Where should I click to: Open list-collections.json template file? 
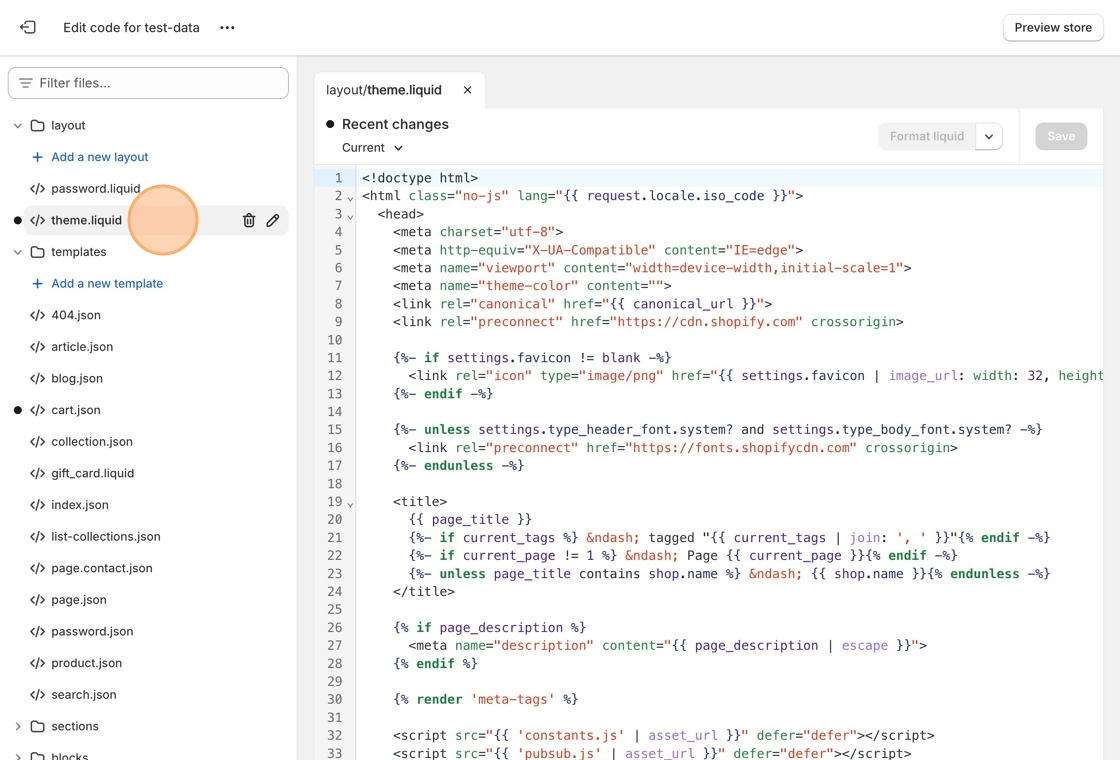[x=106, y=536]
